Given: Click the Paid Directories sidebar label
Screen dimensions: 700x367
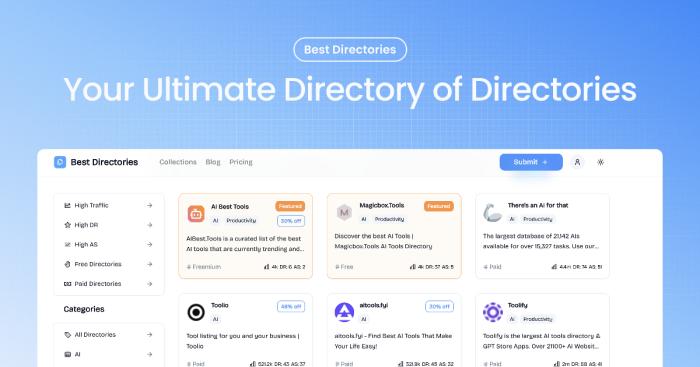Looking at the screenshot, I should [98, 284].
